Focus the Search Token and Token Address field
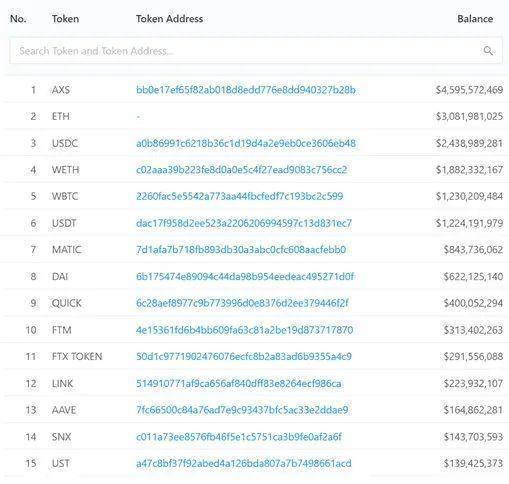 point(256,51)
